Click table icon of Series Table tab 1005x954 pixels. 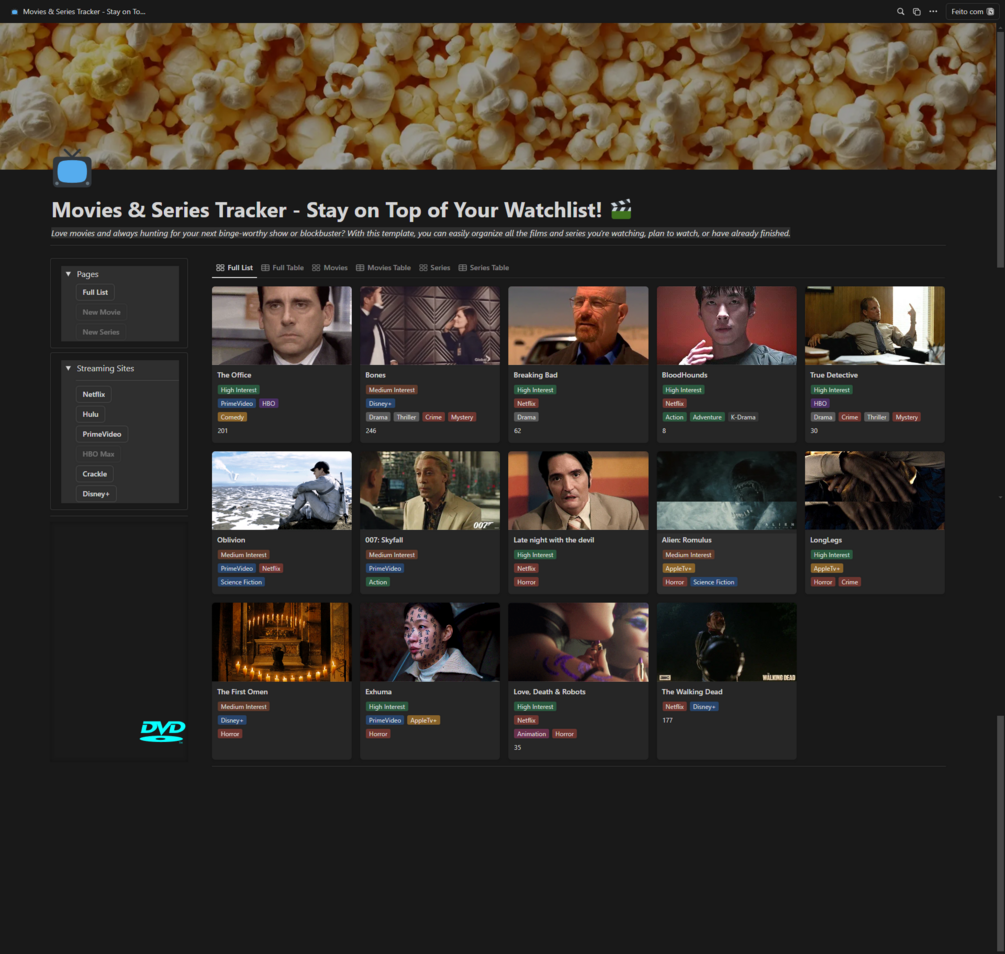pyautogui.click(x=463, y=267)
